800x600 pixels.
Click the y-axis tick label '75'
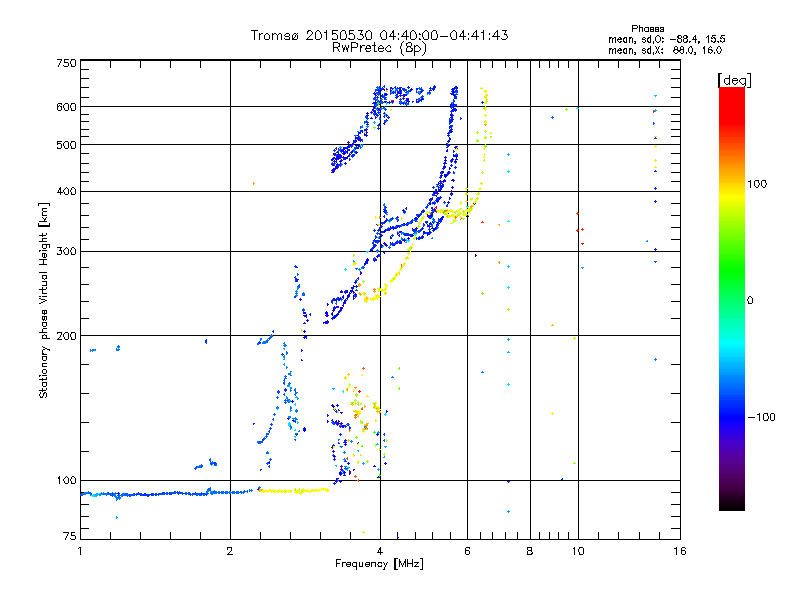tap(70, 536)
